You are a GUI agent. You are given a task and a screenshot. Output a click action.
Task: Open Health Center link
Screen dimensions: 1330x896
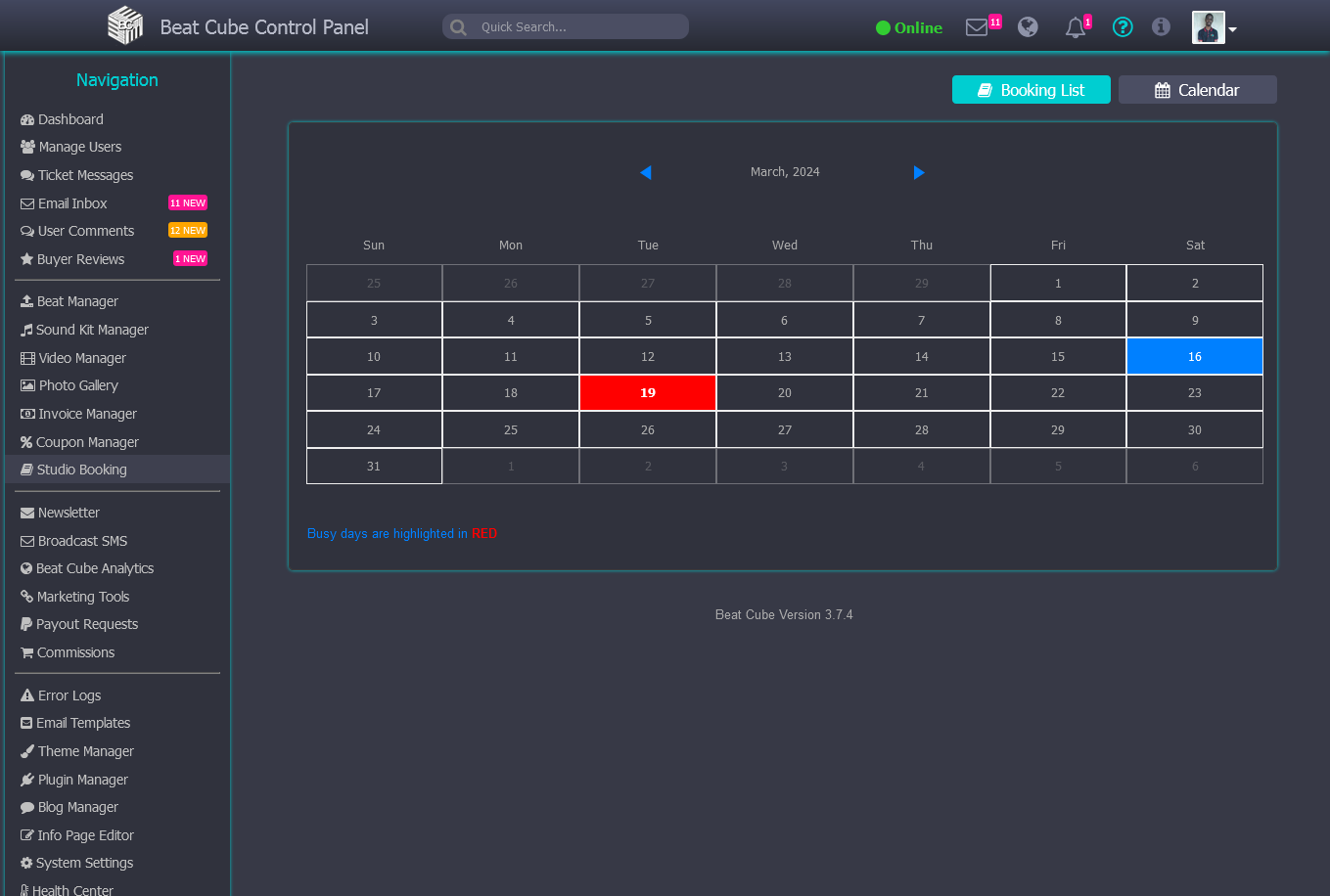67,889
